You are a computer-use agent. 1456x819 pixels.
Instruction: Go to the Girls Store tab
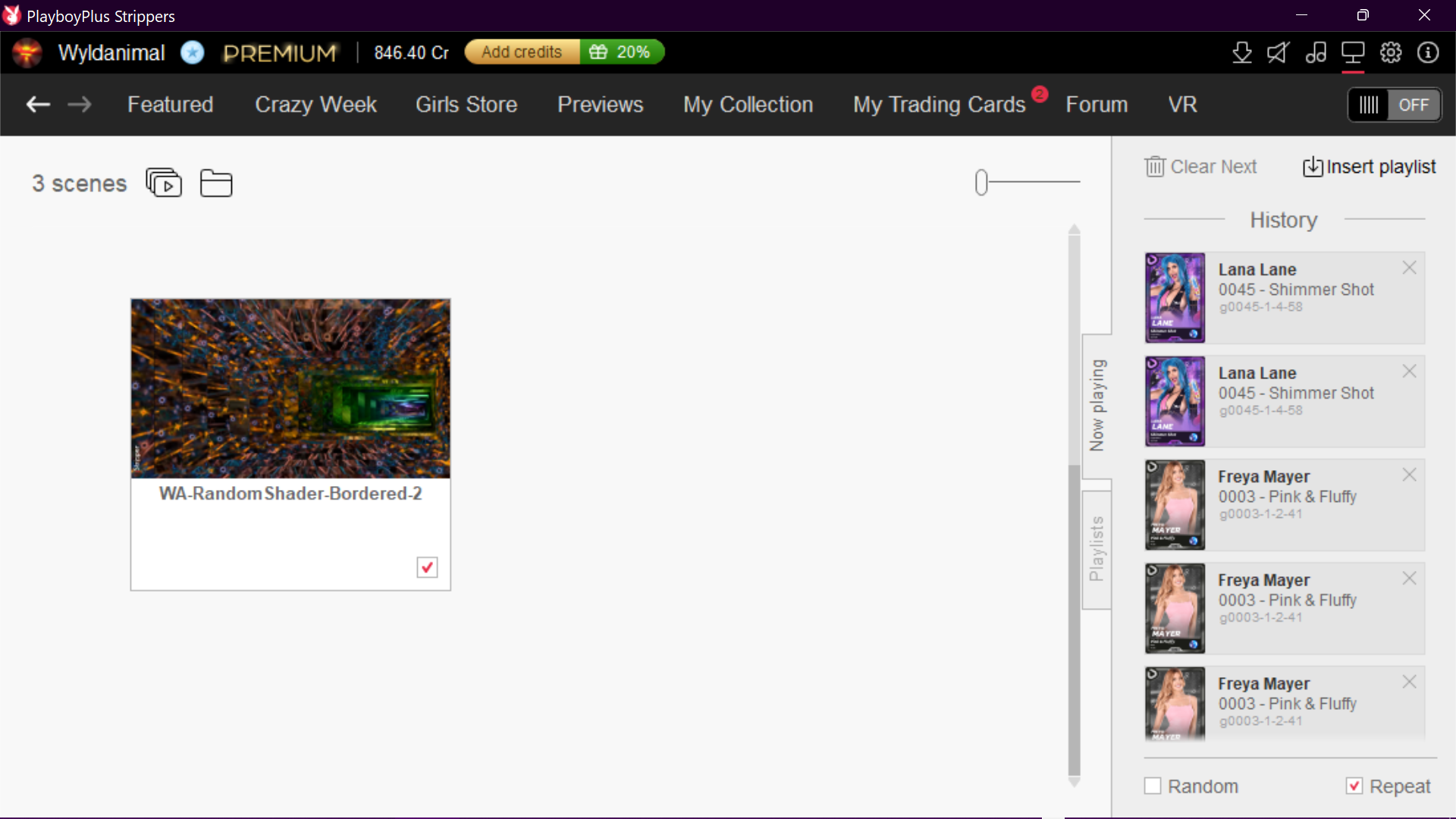[x=466, y=105]
